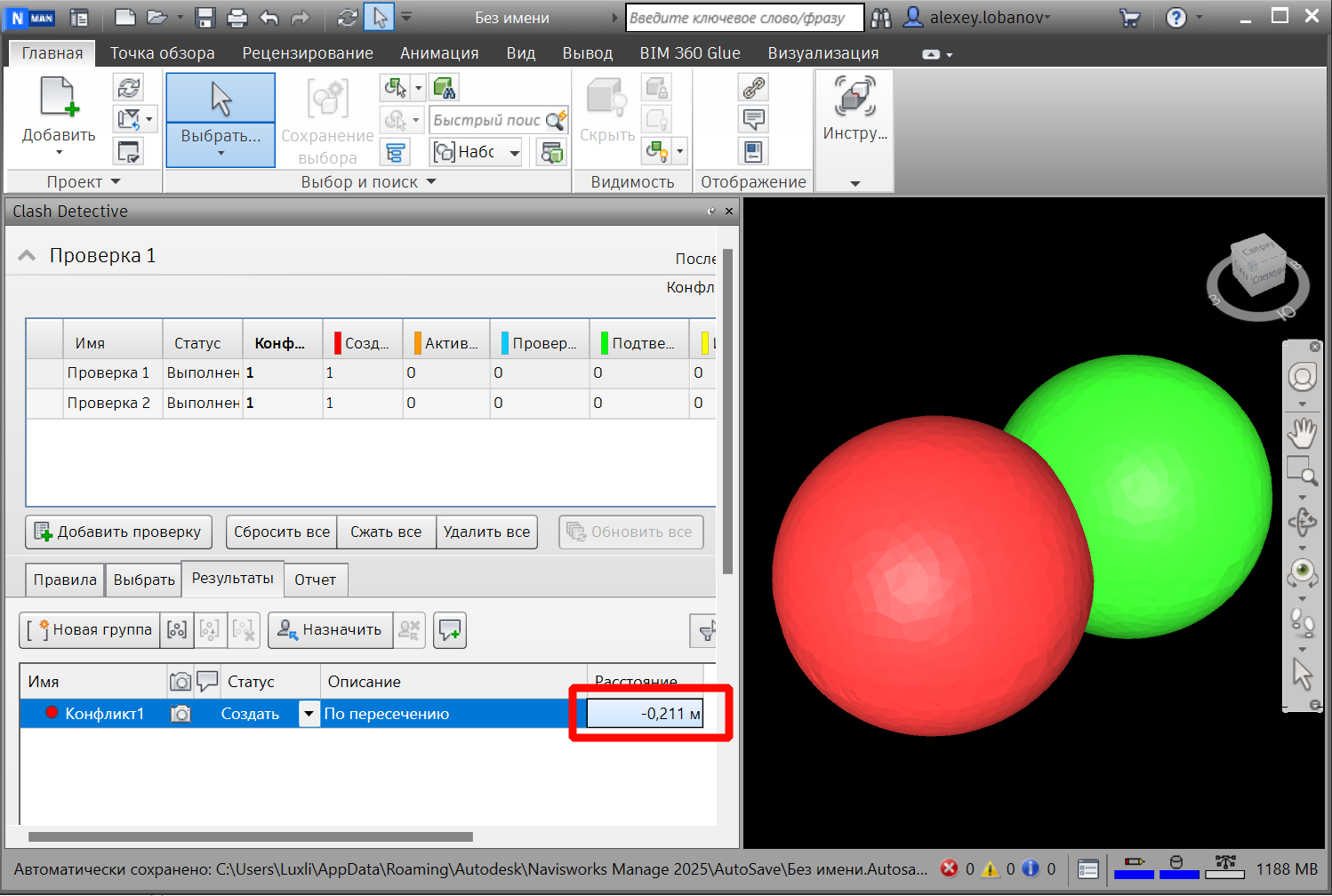Click the Сжать все button
The height and width of the screenshot is (896, 1332).
click(x=386, y=532)
